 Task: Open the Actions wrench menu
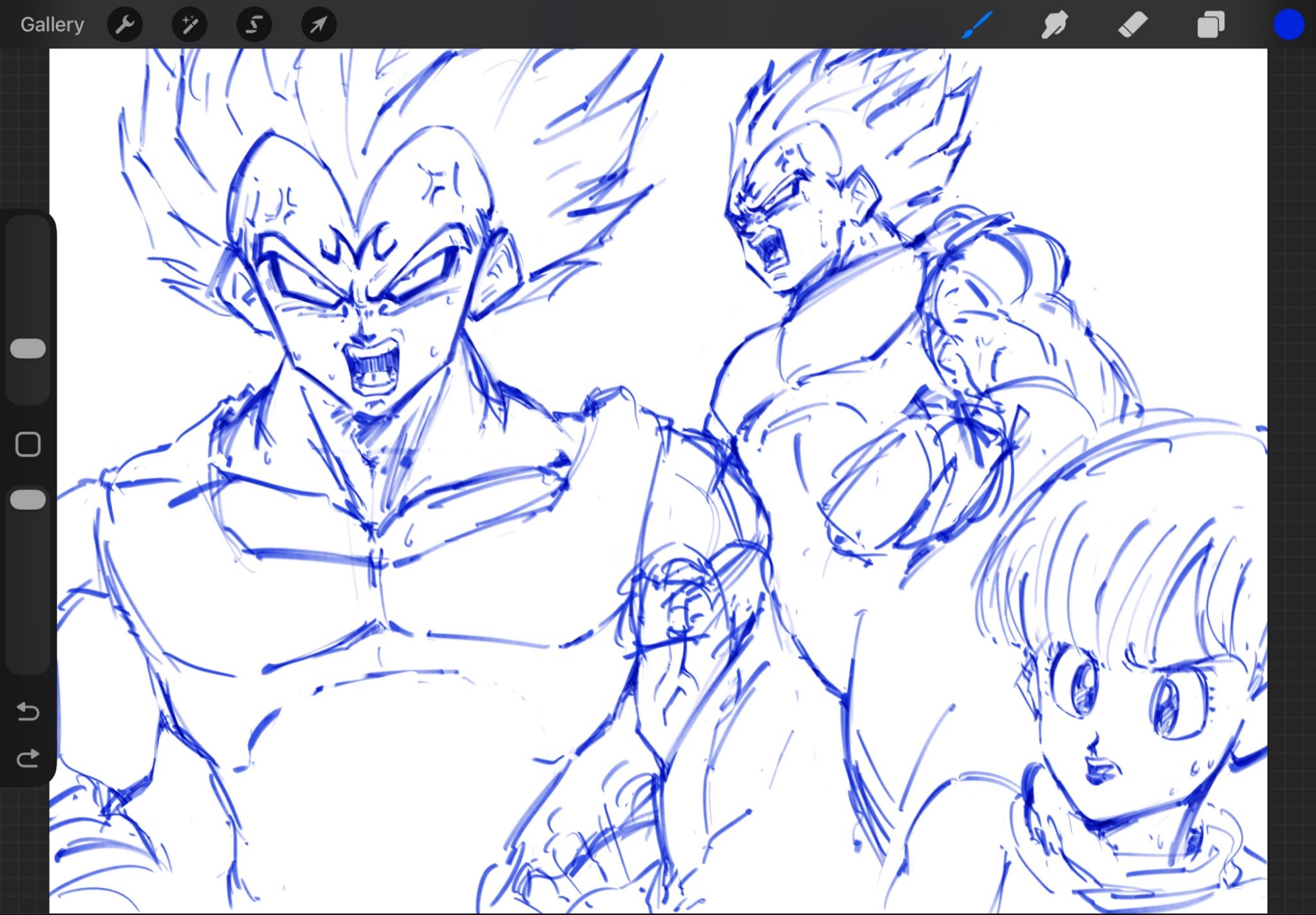(x=124, y=25)
